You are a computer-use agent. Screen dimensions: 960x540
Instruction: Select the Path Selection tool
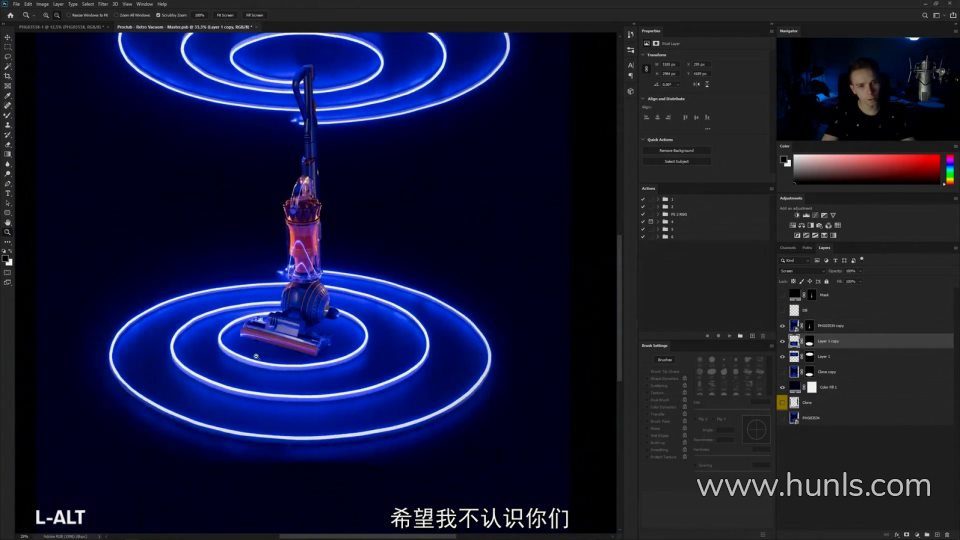coord(8,203)
